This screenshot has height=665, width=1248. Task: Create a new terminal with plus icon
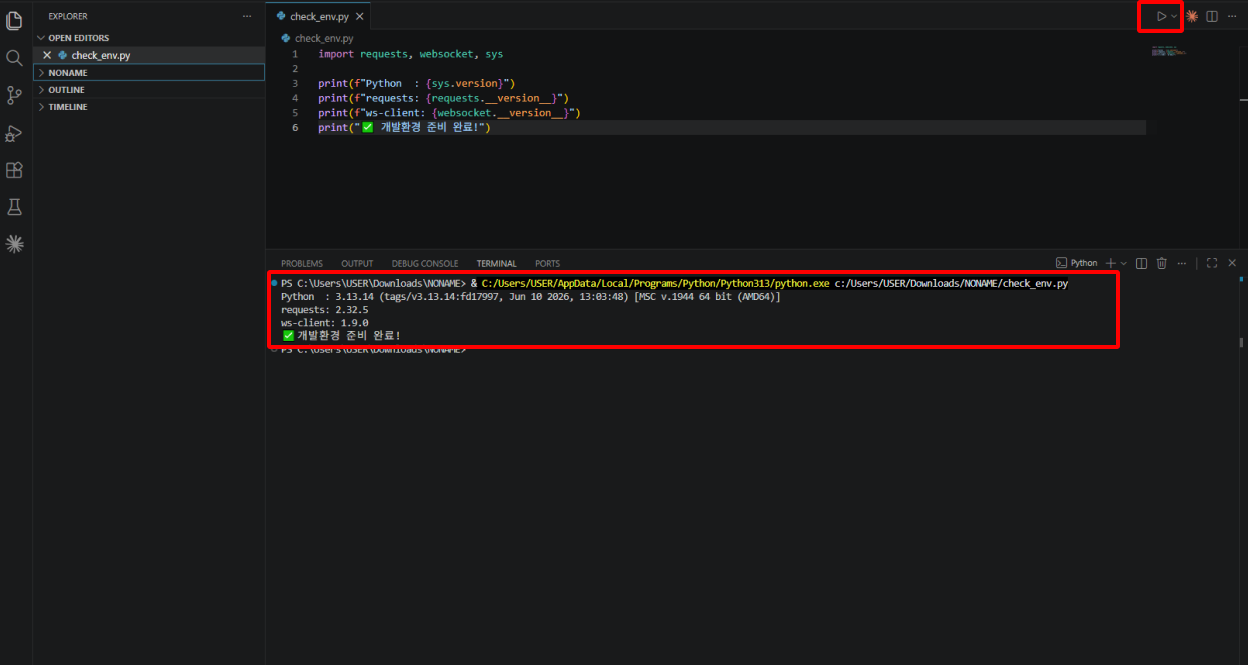[x=1110, y=263]
